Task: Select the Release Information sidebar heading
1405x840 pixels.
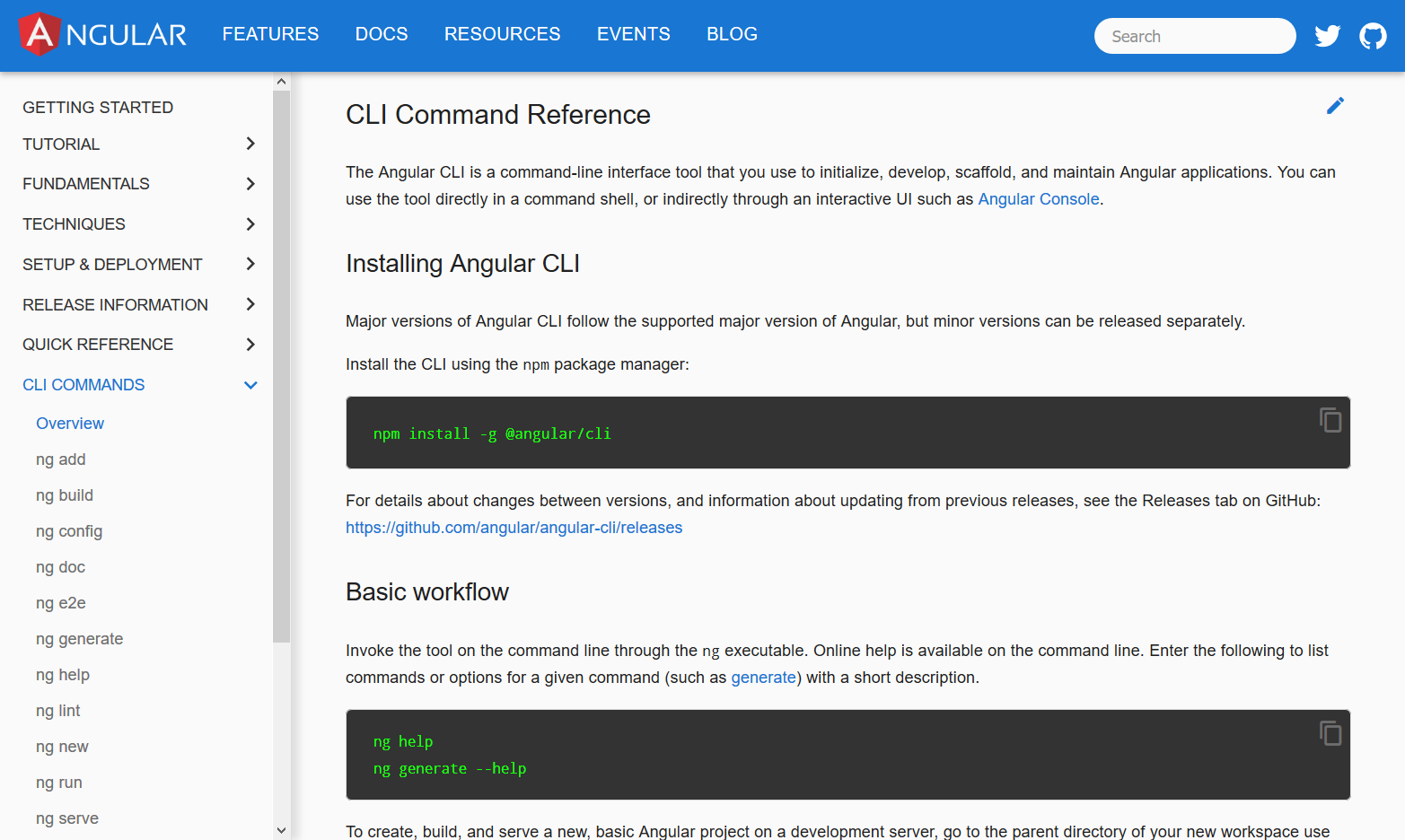Action: 115,305
